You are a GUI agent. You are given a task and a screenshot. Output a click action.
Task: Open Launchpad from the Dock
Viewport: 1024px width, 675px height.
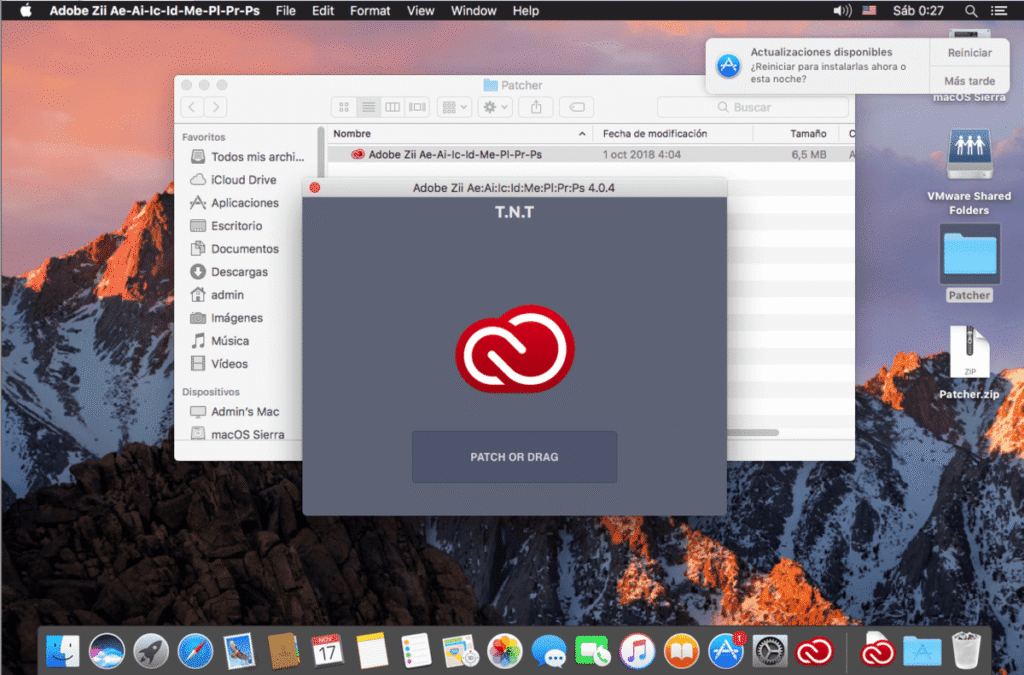coord(151,651)
